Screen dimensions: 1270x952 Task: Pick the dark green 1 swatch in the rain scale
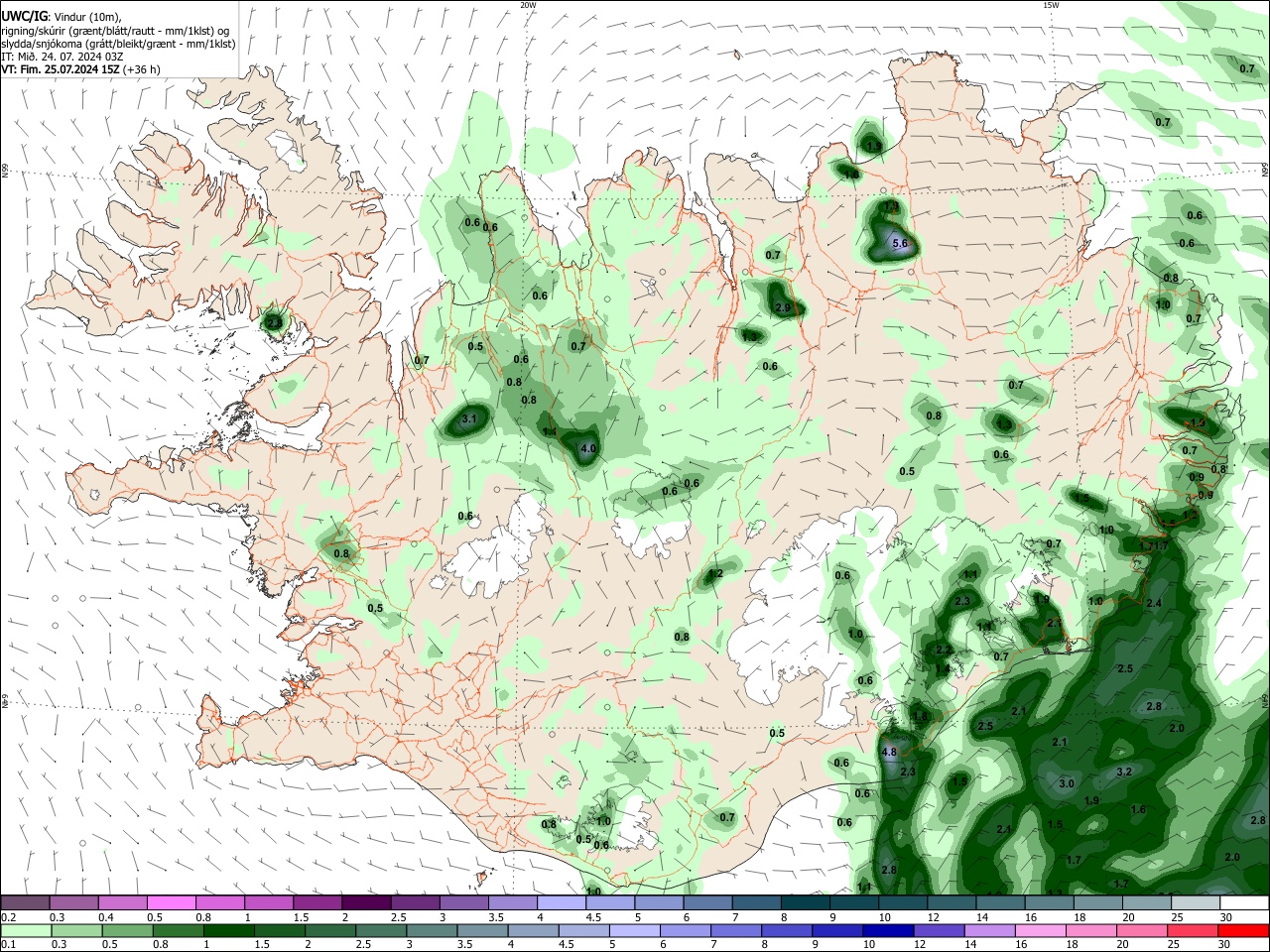coord(228,930)
